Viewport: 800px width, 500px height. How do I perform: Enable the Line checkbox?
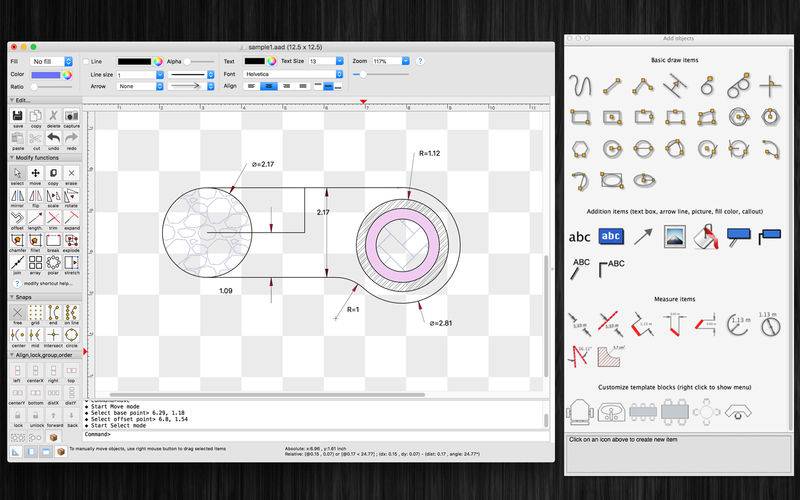86,61
